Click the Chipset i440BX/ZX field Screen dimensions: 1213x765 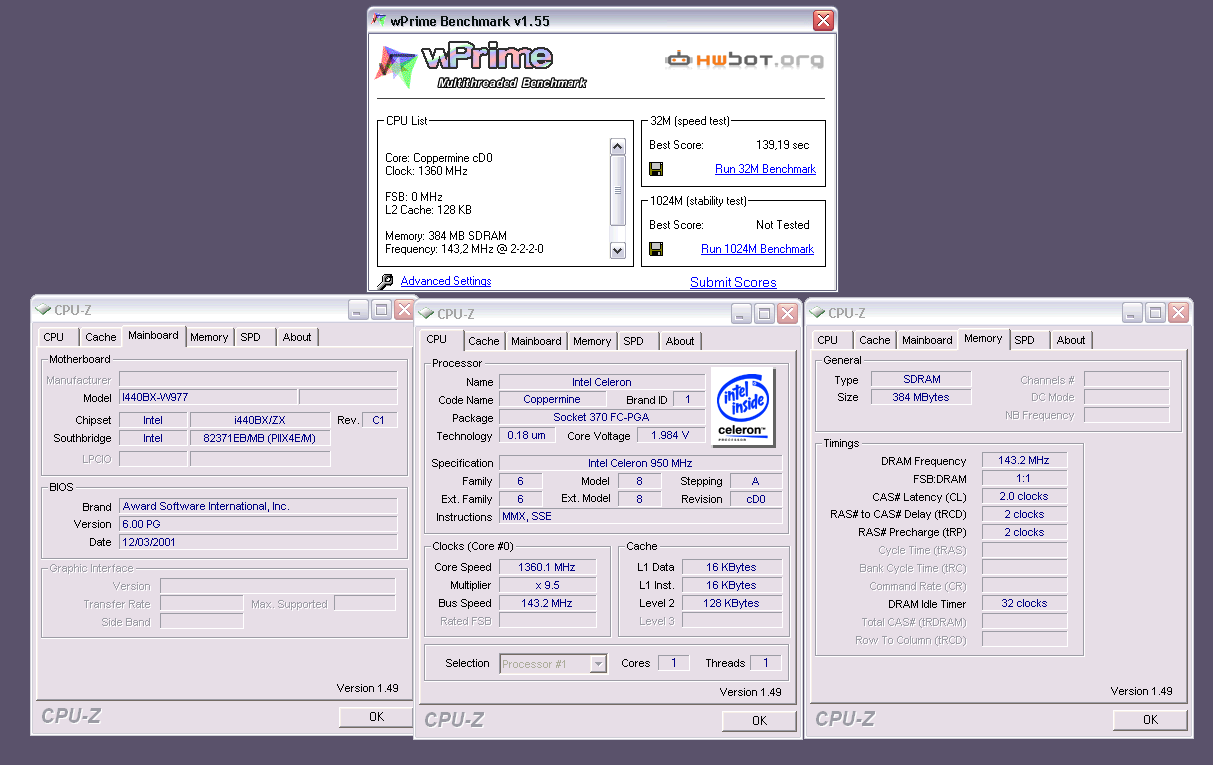tap(260, 420)
